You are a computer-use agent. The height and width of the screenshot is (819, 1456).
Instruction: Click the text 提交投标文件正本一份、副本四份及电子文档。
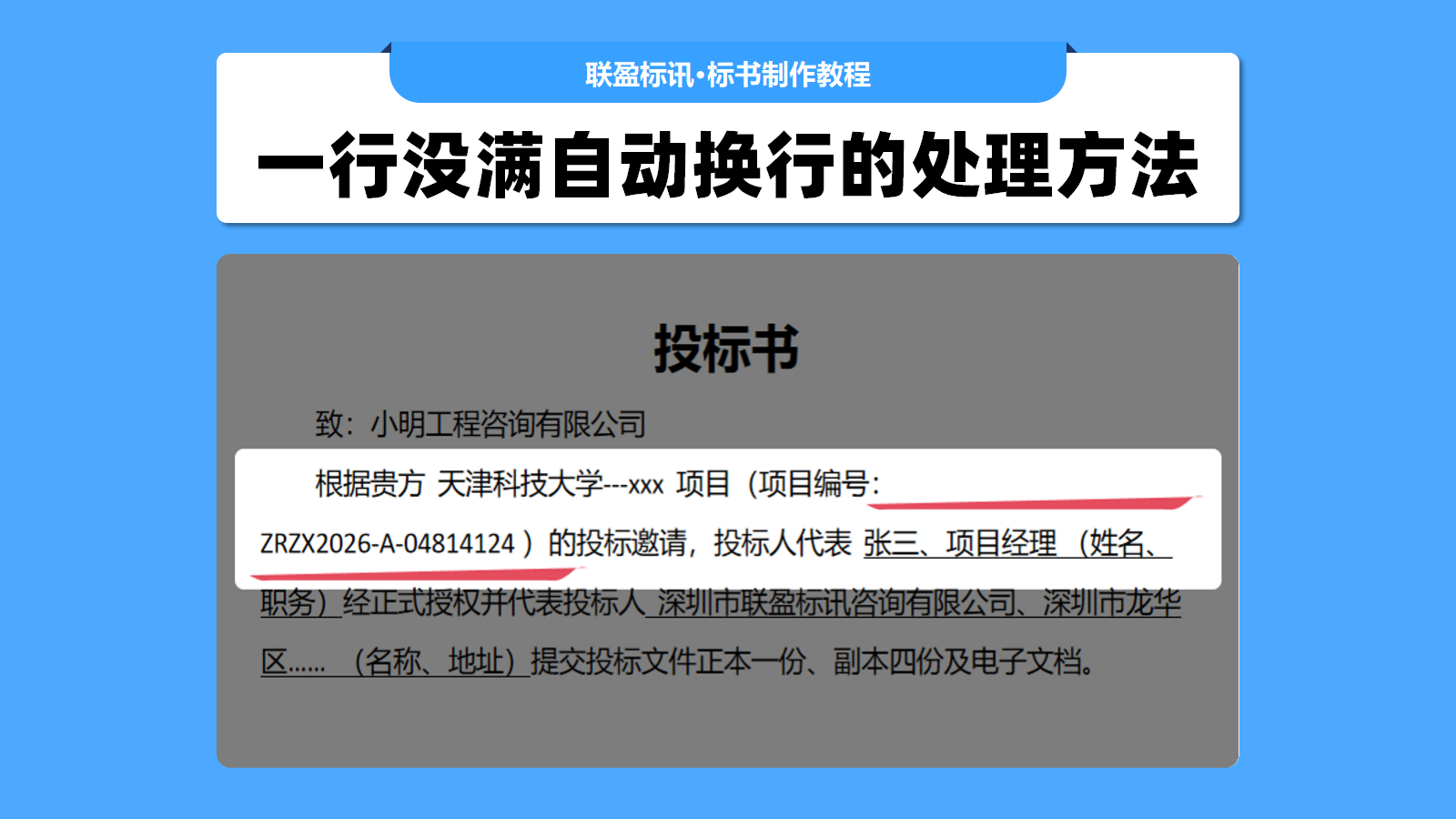[x=813, y=662]
